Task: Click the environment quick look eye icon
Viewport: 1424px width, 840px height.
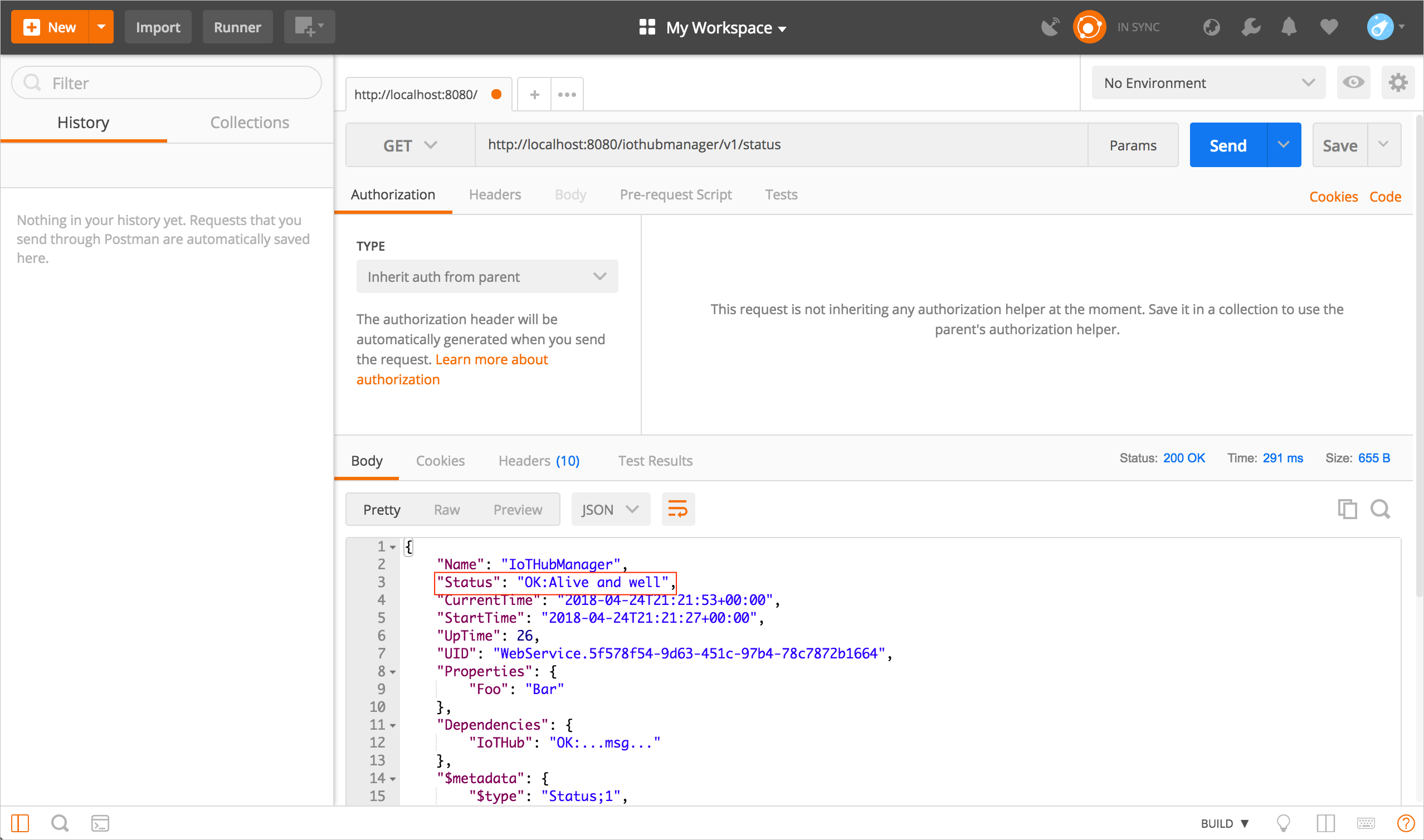Action: tap(1353, 82)
